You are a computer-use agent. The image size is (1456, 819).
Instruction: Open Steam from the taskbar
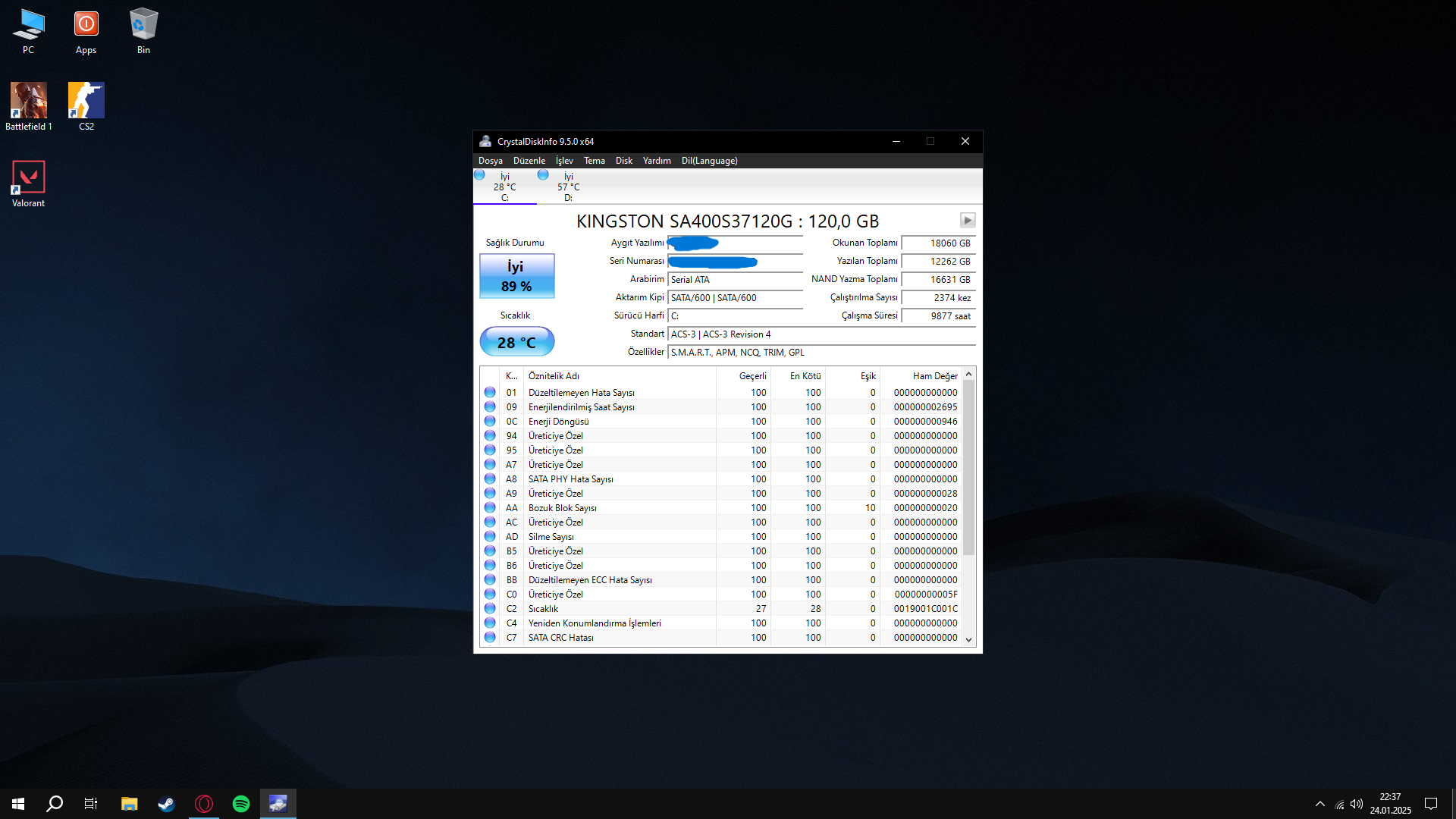coord(166,804)
